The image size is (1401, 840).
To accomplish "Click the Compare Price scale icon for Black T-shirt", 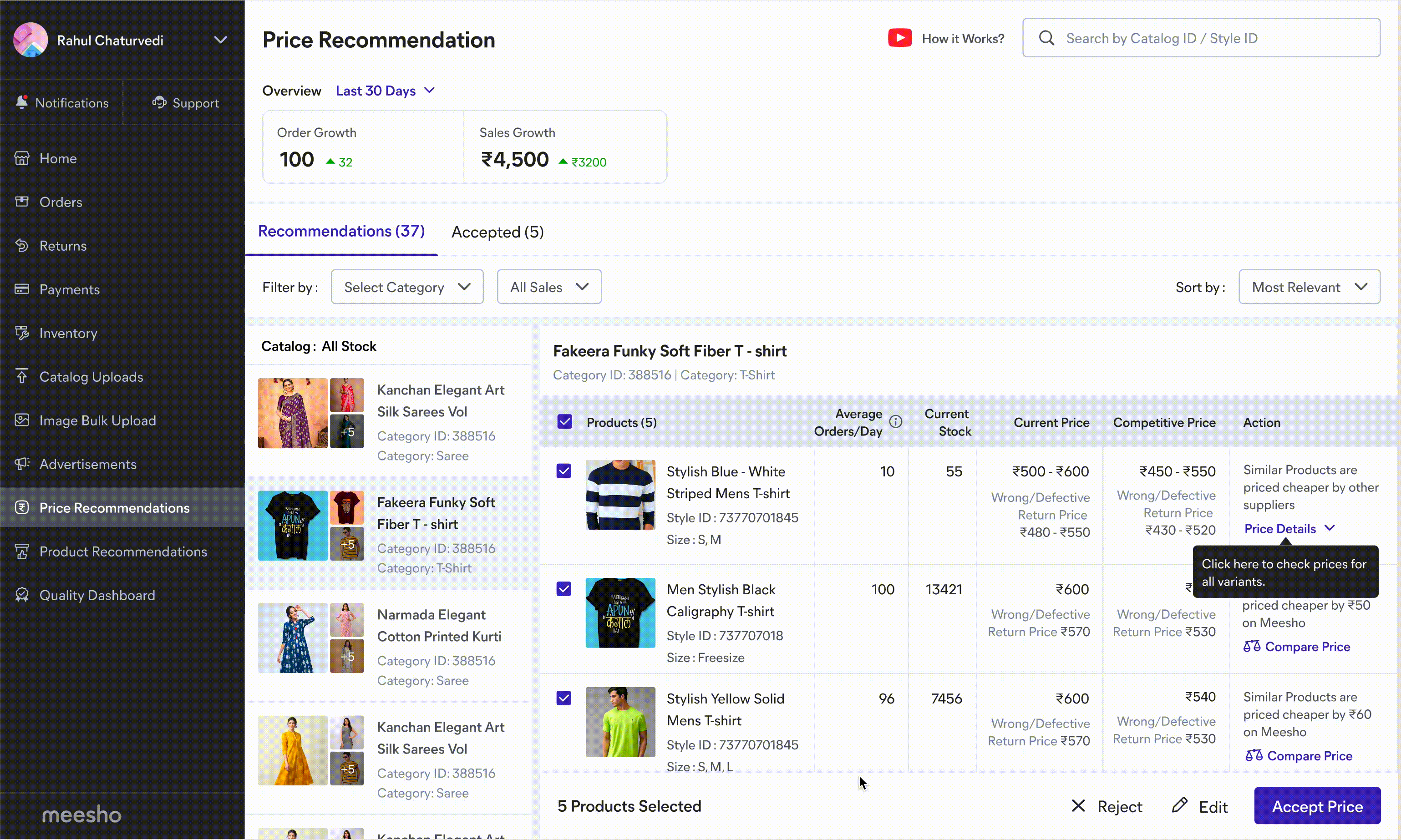I will [x=1252, y=646].
